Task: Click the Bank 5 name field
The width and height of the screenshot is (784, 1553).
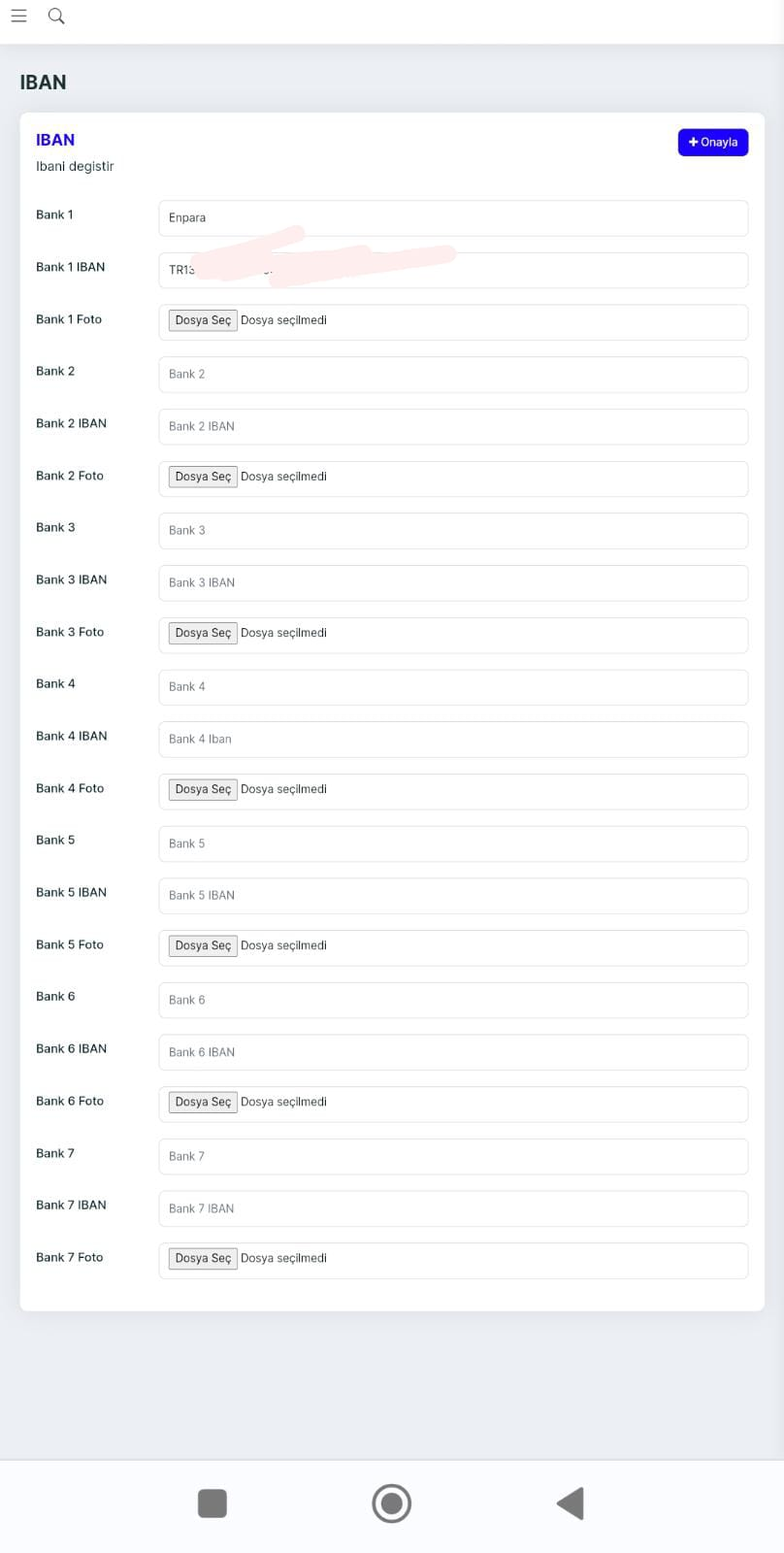Action: (453, 843)
